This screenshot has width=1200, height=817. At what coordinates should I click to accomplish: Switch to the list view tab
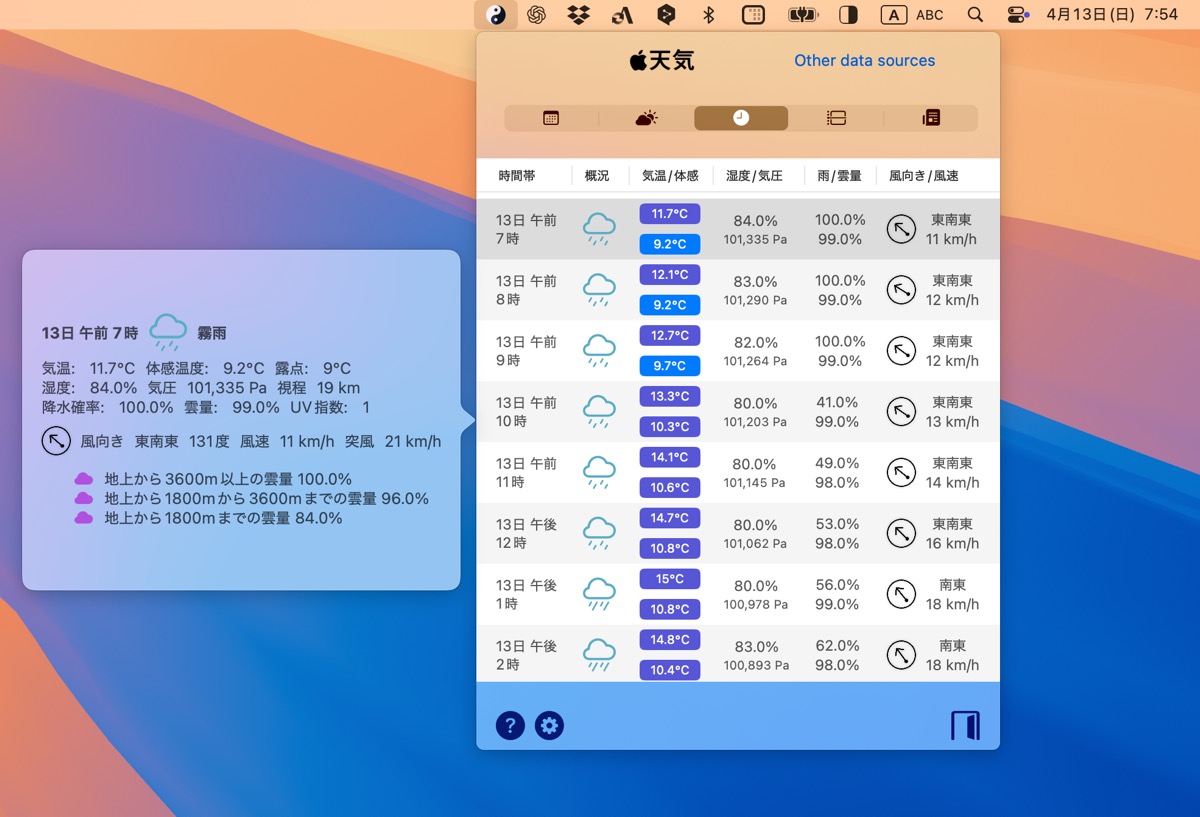[x=836, y=118]
